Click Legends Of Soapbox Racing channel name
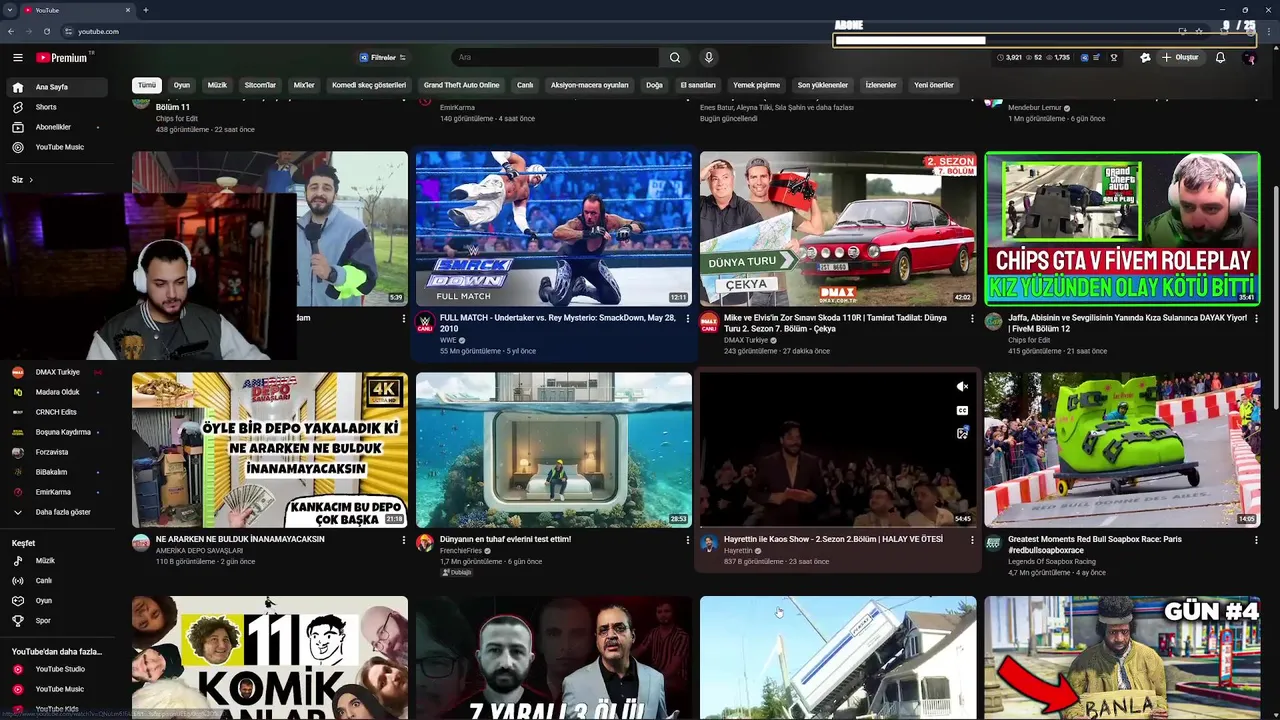The height and width of the screenshot is (720, 1280). click(1052, 562)
